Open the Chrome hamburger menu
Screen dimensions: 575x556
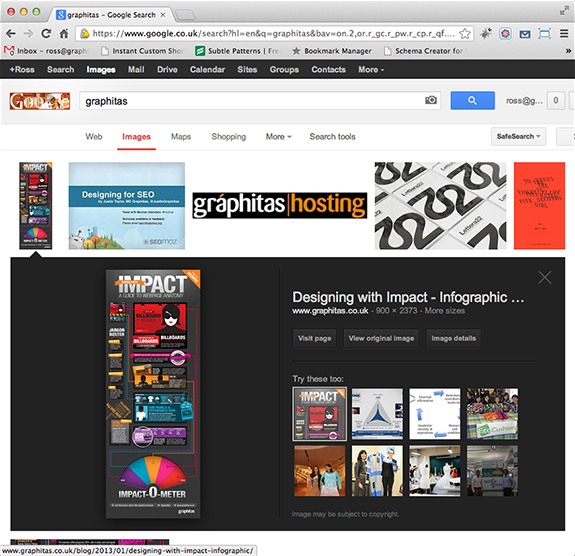(564, 34)
